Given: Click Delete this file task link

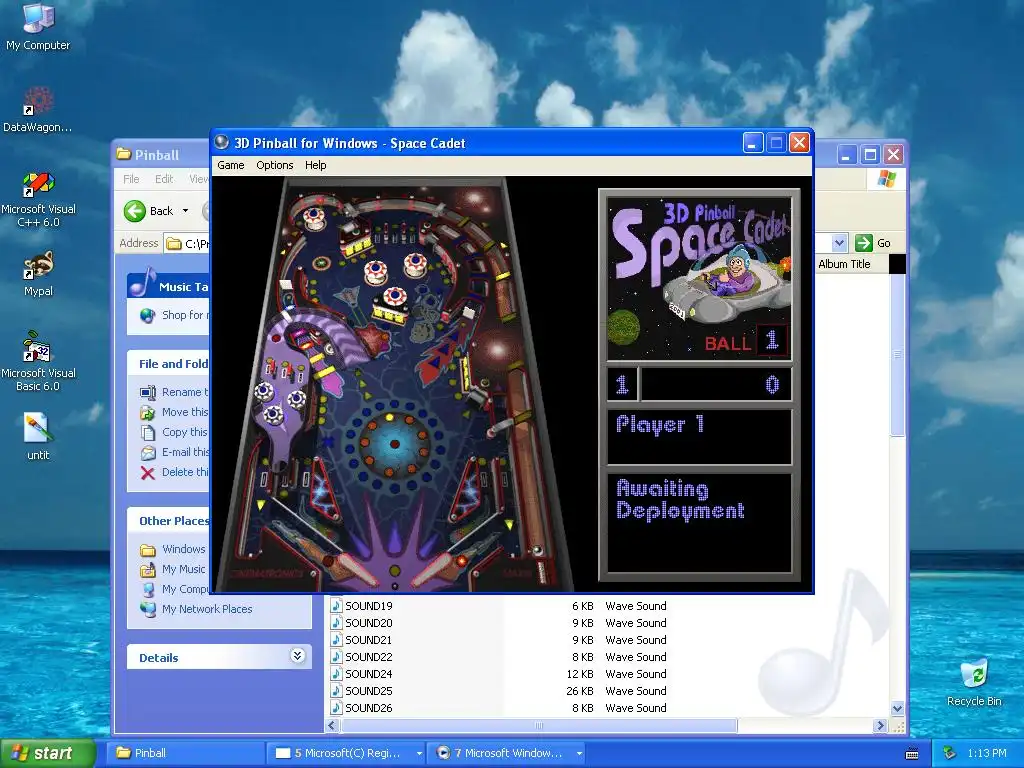Looking at the screenshot, I should click(185, 472).
